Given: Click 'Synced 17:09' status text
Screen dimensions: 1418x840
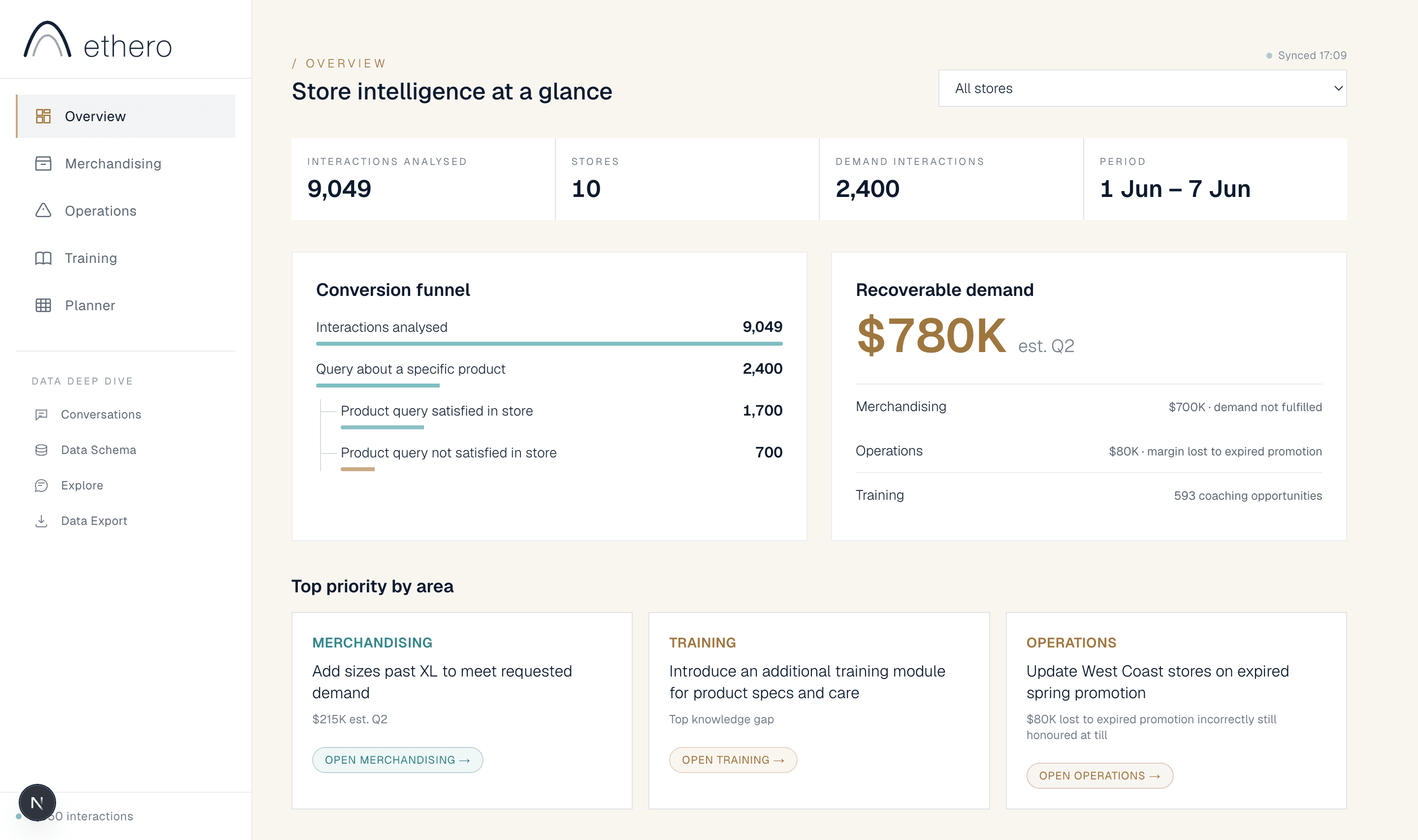Looking at the screenshot, I should (1312, 56).
